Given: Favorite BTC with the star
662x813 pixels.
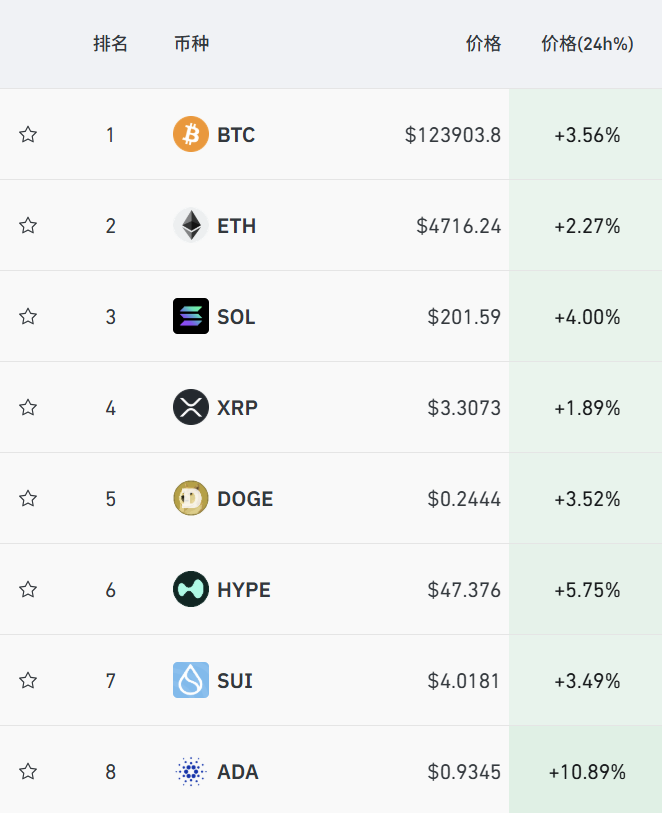Looking at the screenshot, I should click(28, 134).
